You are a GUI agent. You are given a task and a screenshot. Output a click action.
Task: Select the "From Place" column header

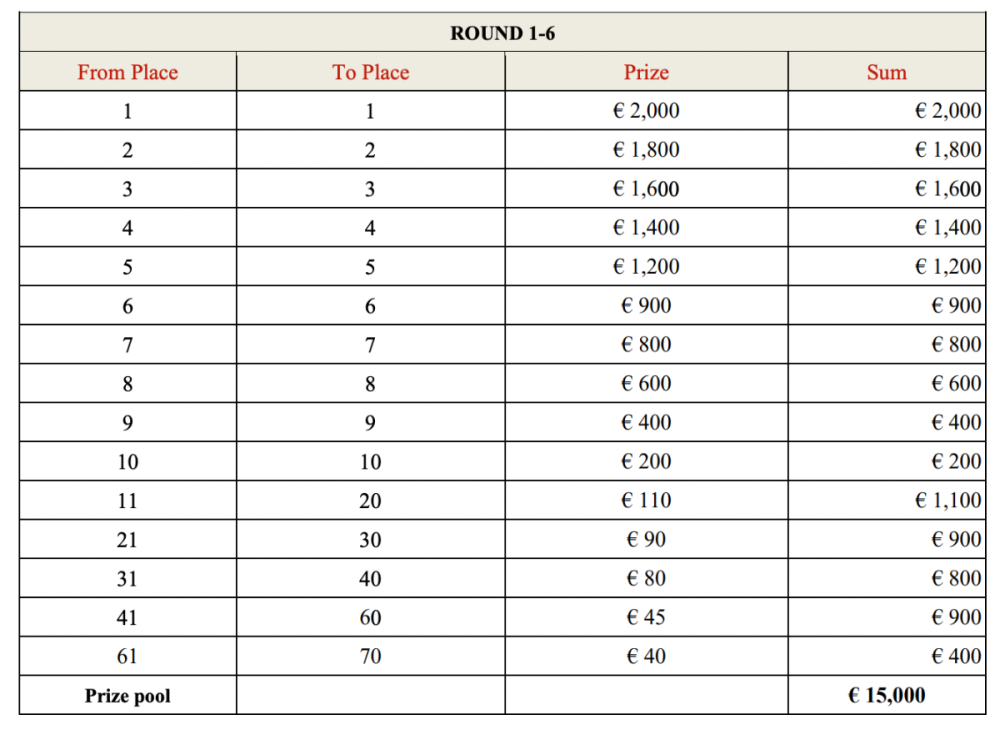tap(127, 72)
